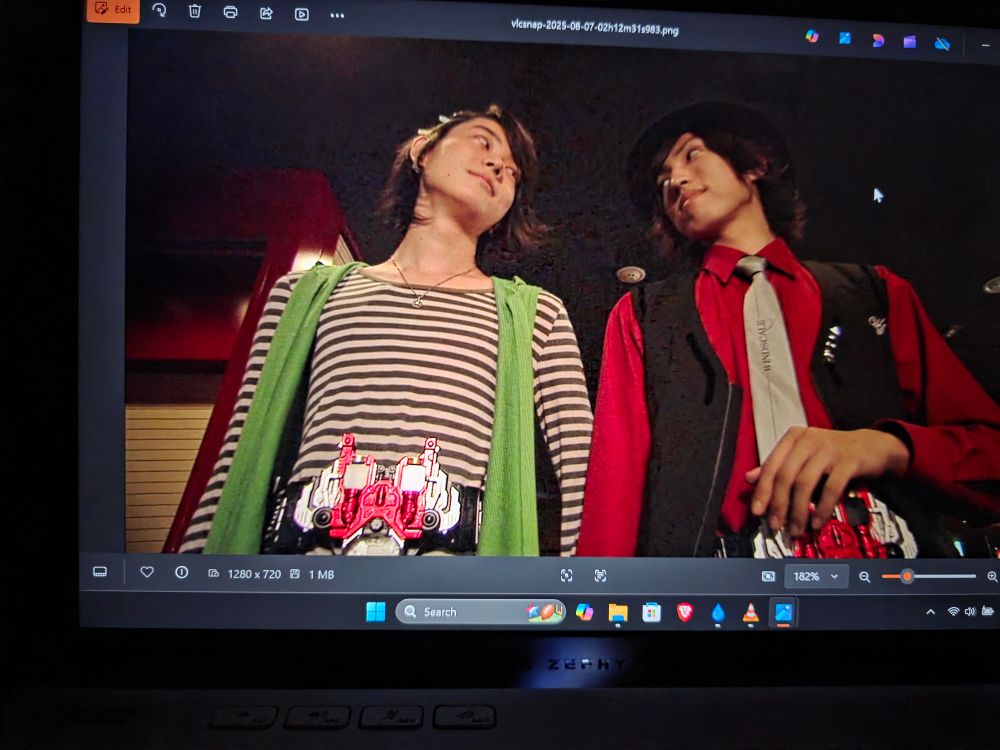Print the image with the printer icon
This screenshot has width=1000, height=750.
[x=230, y=12]
